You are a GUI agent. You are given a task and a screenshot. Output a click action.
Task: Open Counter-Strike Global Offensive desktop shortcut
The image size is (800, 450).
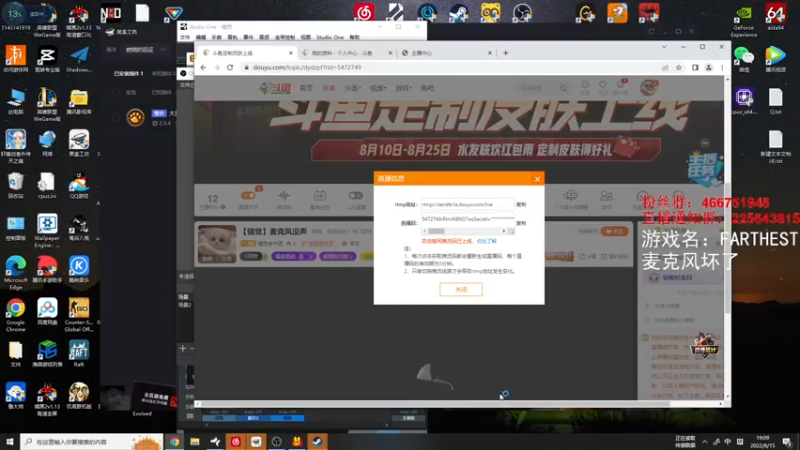(x=79, y=315)
